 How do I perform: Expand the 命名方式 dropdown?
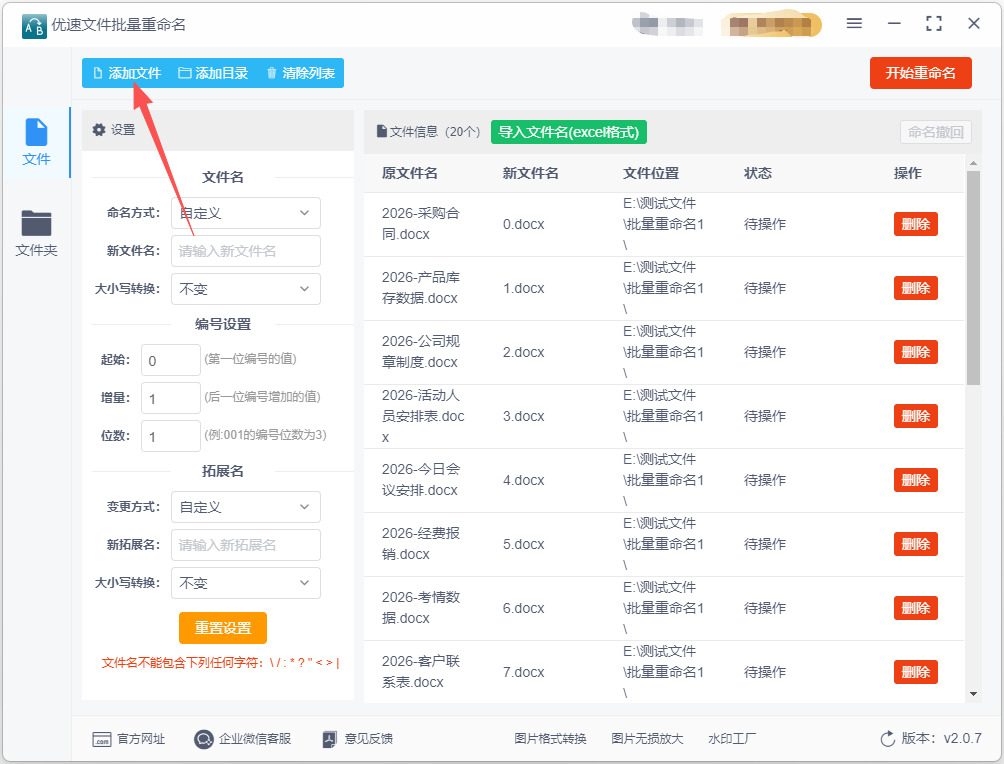click(x=246, y=213)
